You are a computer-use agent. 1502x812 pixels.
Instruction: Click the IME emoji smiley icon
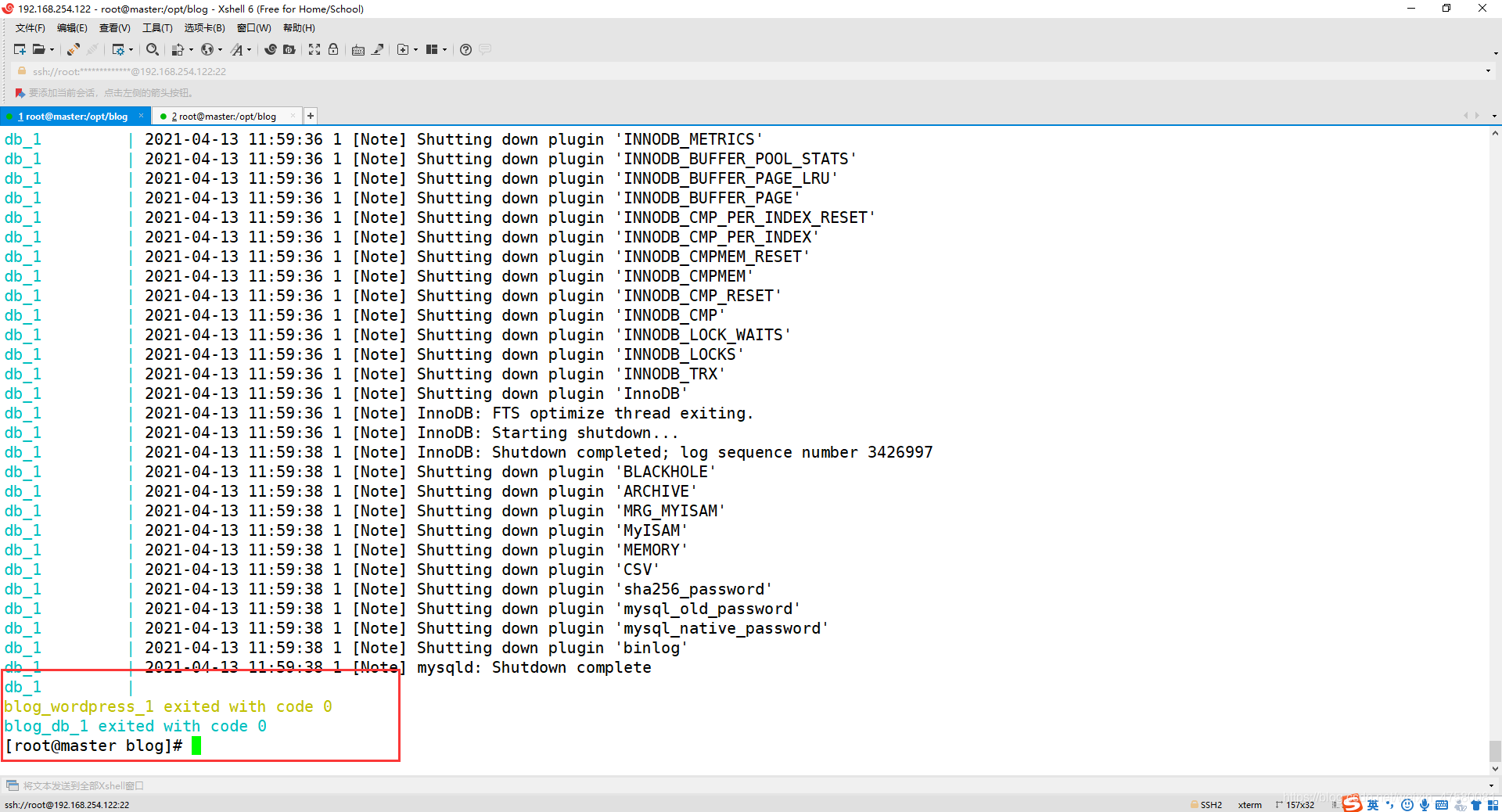1407,805
